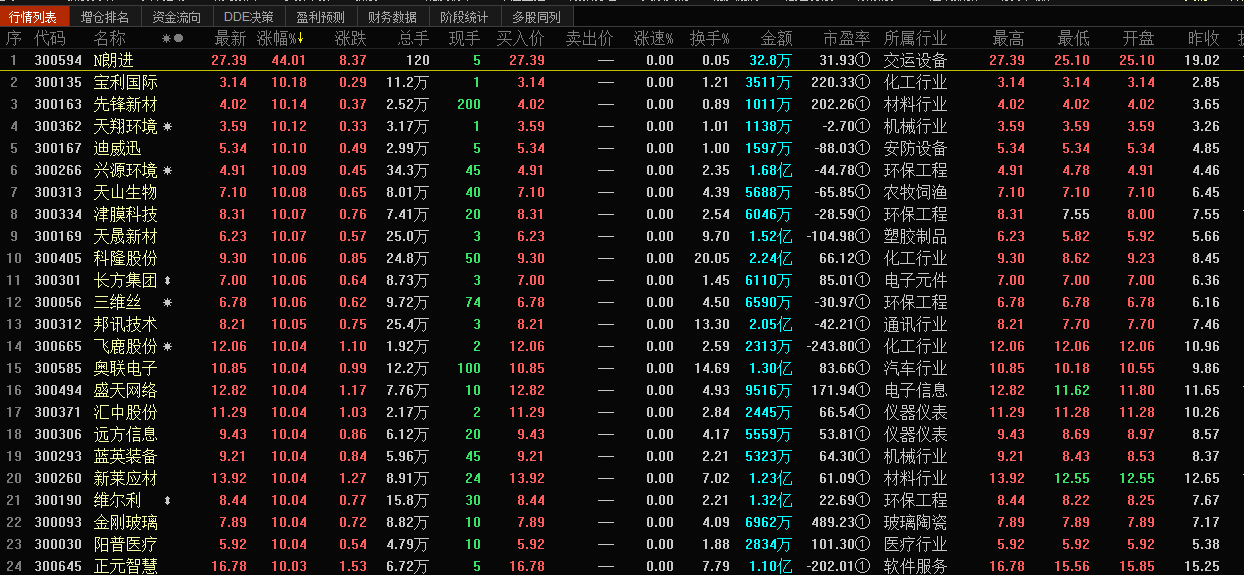Sort the list by 市盈率 column header

(x=846, y=39)
